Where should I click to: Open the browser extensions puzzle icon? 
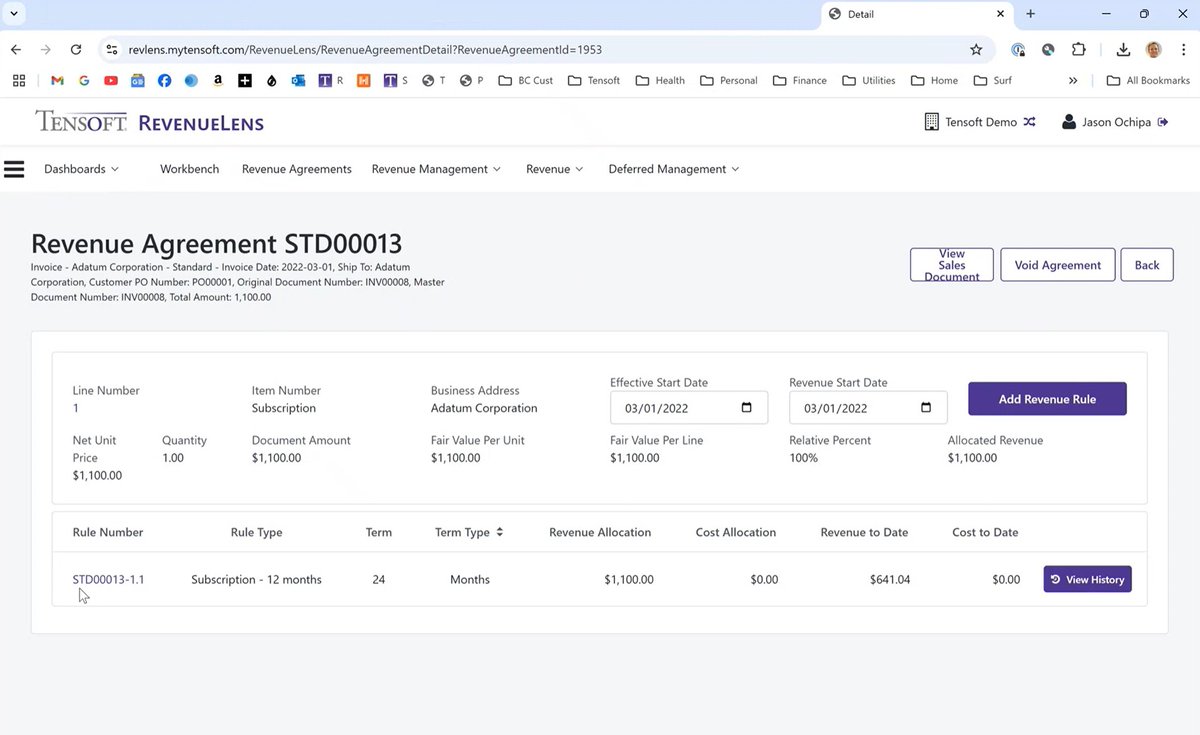(1079, 48)
